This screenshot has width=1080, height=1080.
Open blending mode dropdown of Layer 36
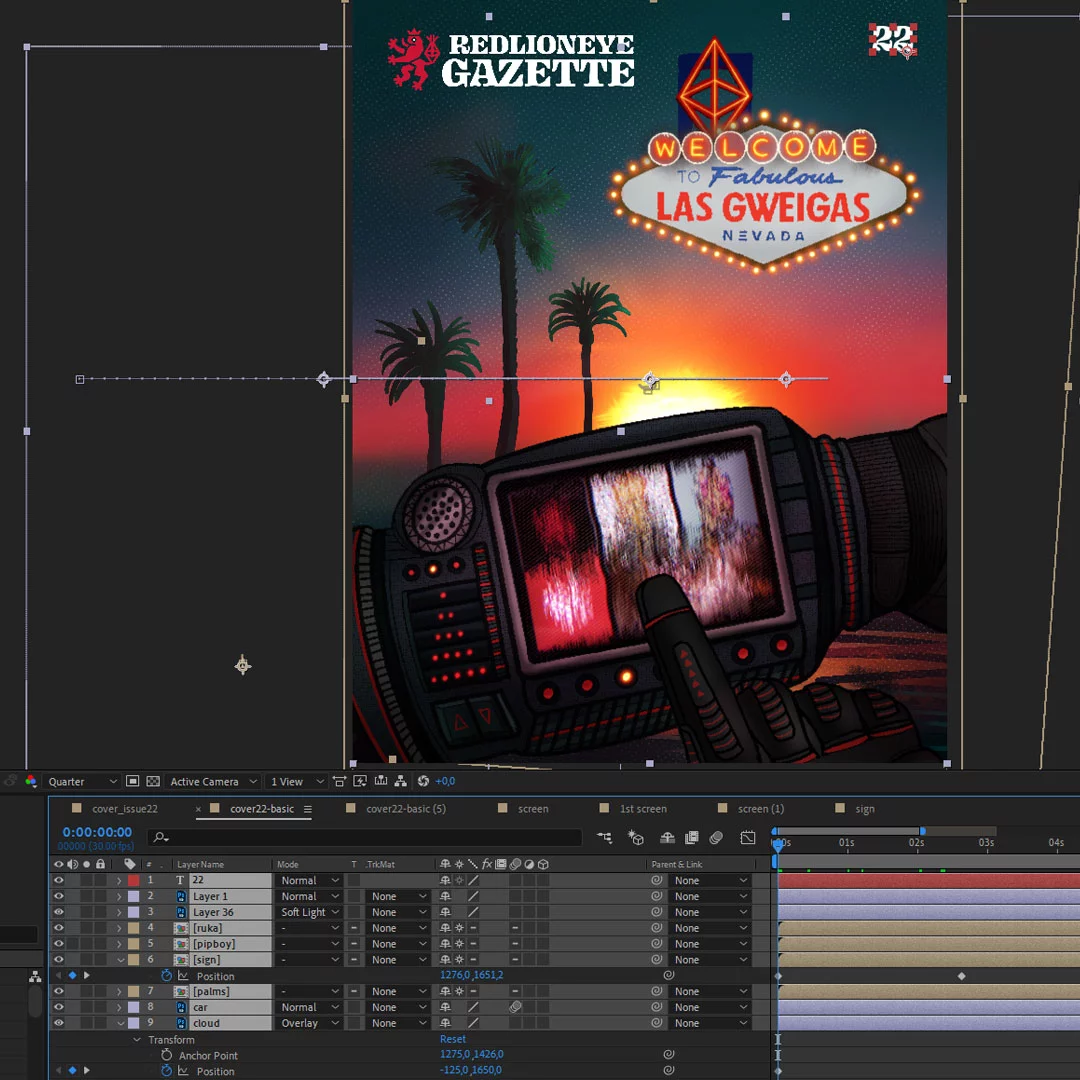[x=309, y=912]
